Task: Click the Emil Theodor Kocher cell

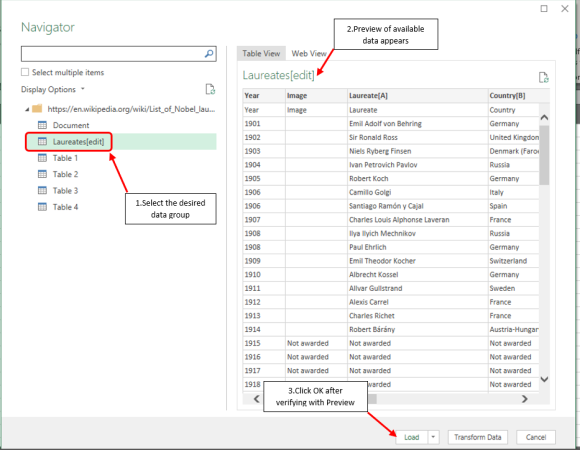Action: click(x=418, y=261)
